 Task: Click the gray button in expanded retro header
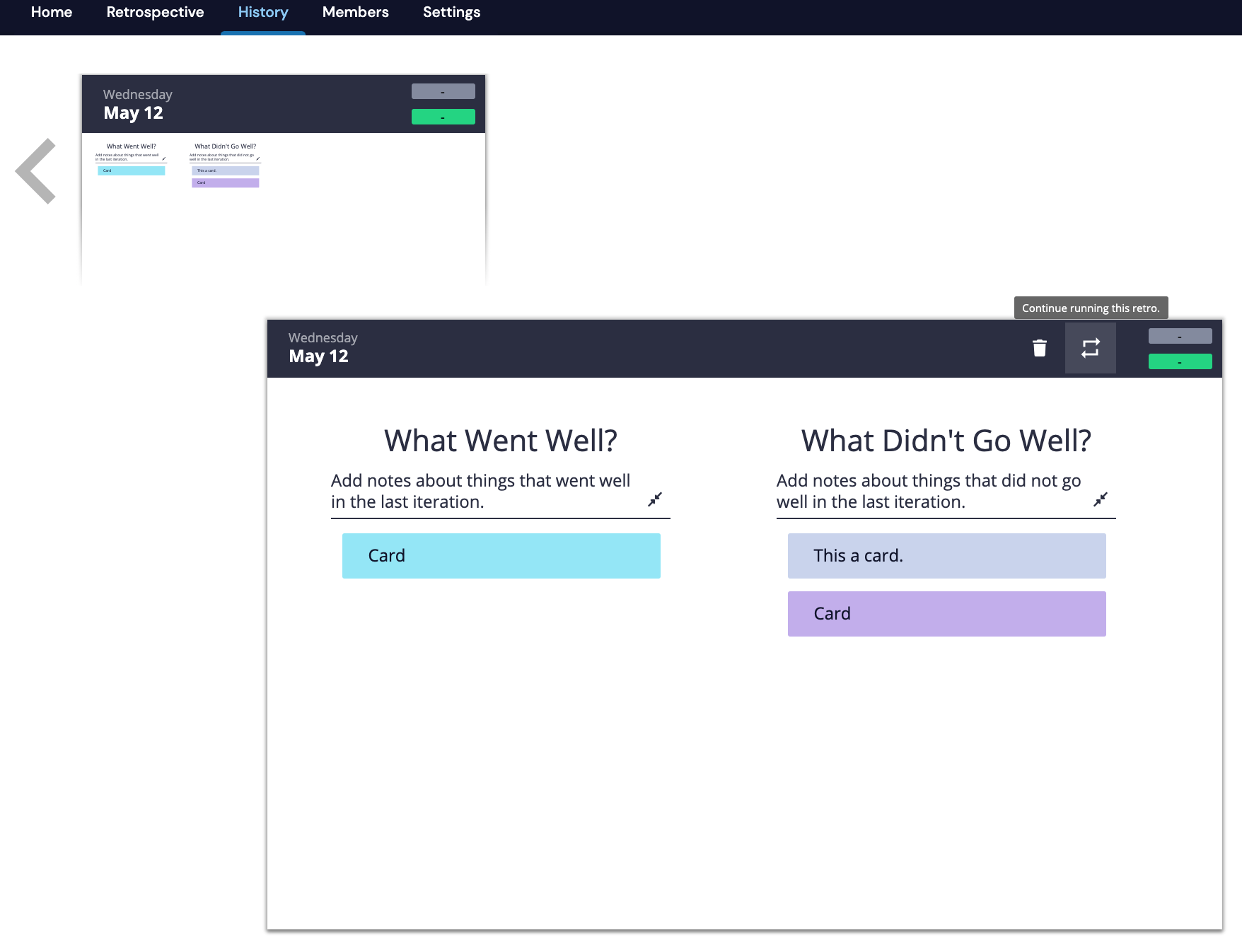click(1180, 337)
